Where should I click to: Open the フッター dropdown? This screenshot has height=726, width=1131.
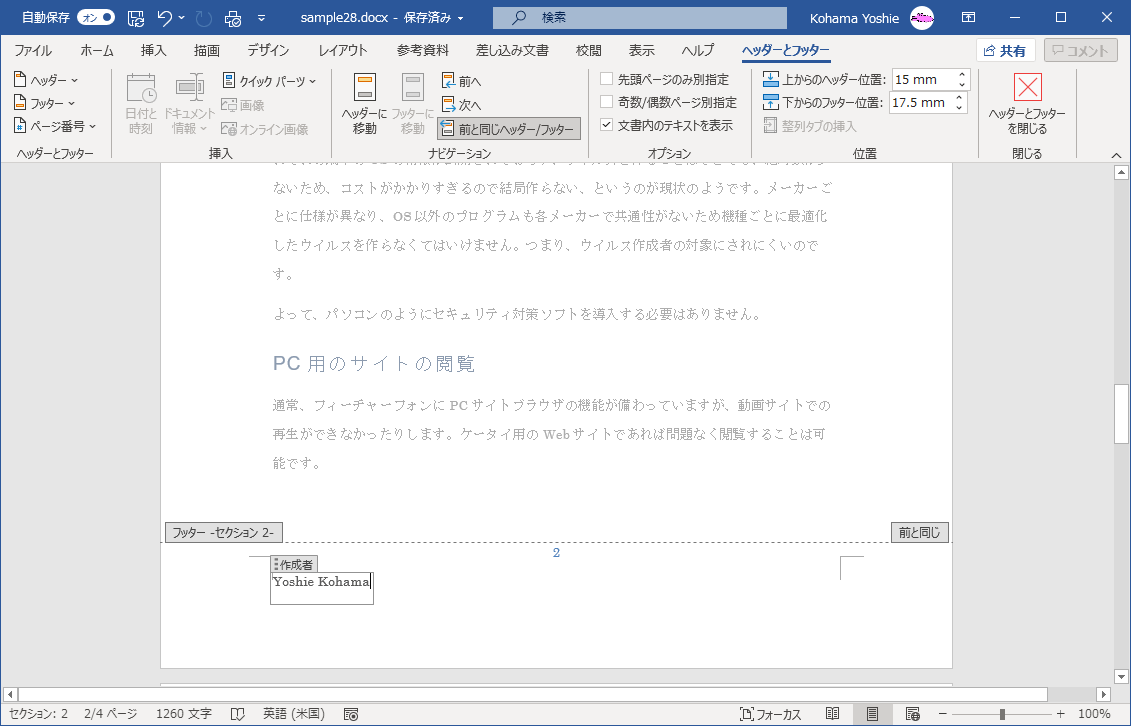click(x=45, y=103)
